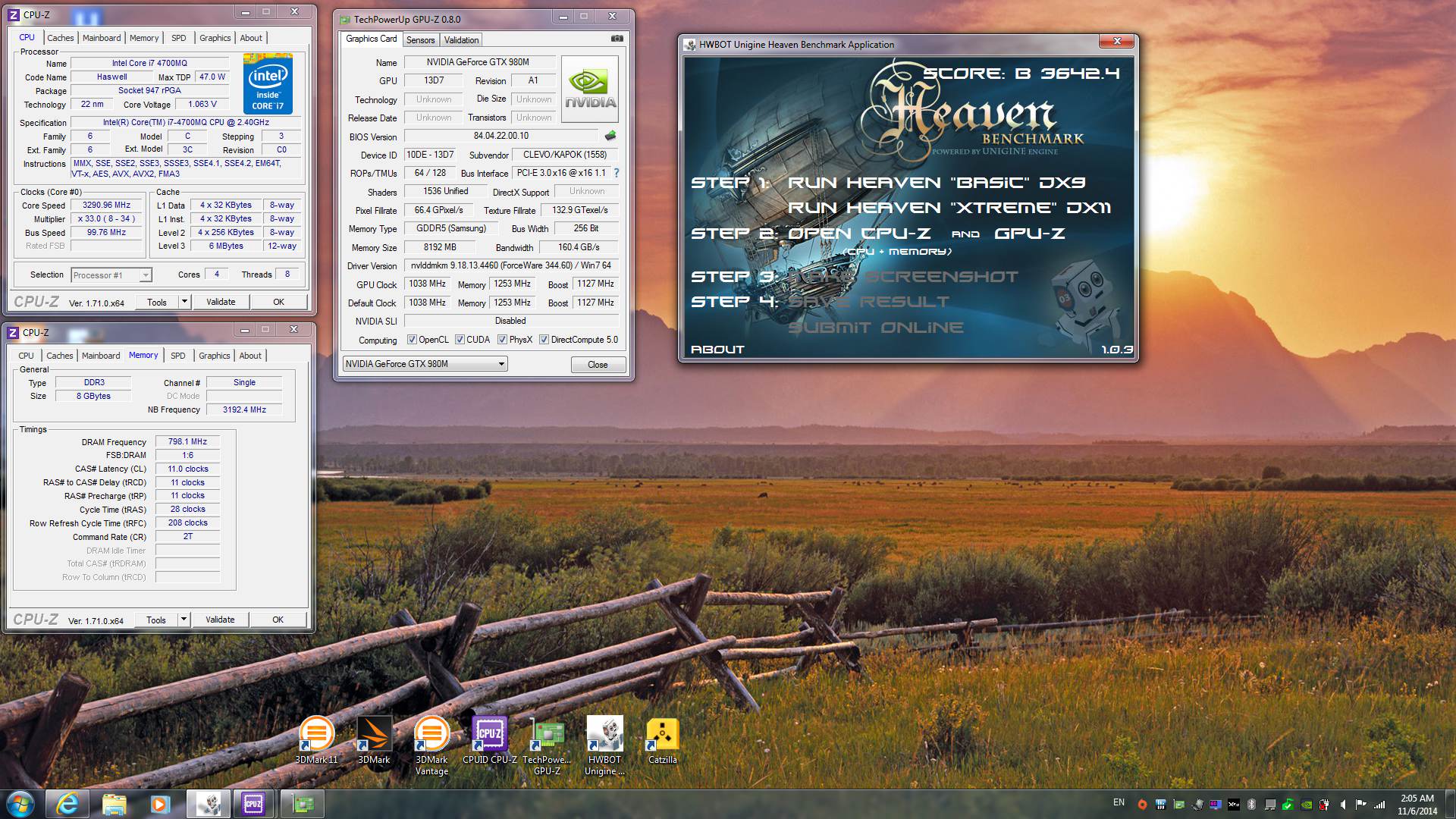Click the Core Speed value 3290.96 MHz
This screenshot has width=1456, height=819.
[x=107, y=205]
